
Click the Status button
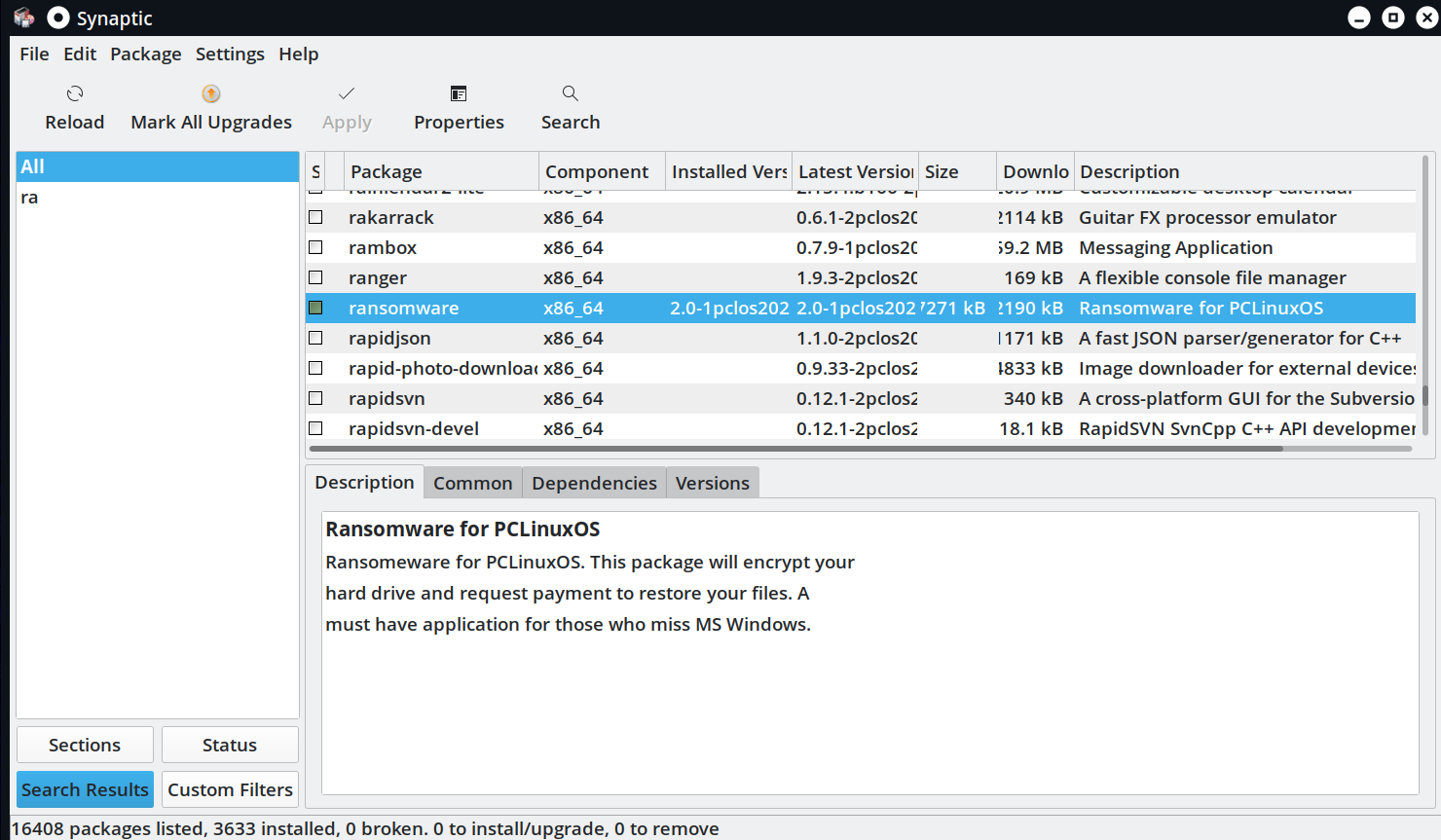pos(230,745)
